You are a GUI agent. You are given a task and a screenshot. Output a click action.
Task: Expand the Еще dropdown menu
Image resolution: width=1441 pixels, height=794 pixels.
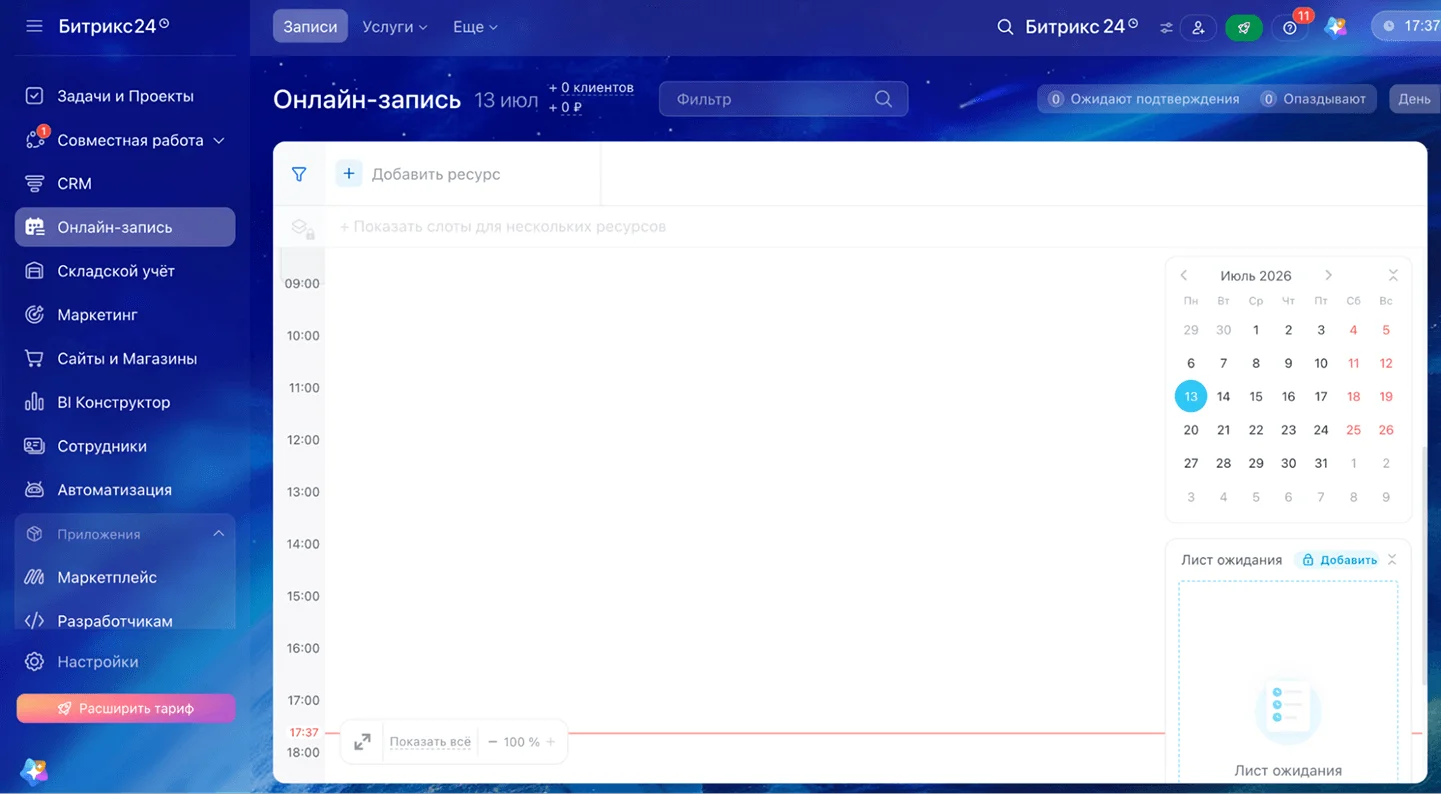click(x=475, y=27)
